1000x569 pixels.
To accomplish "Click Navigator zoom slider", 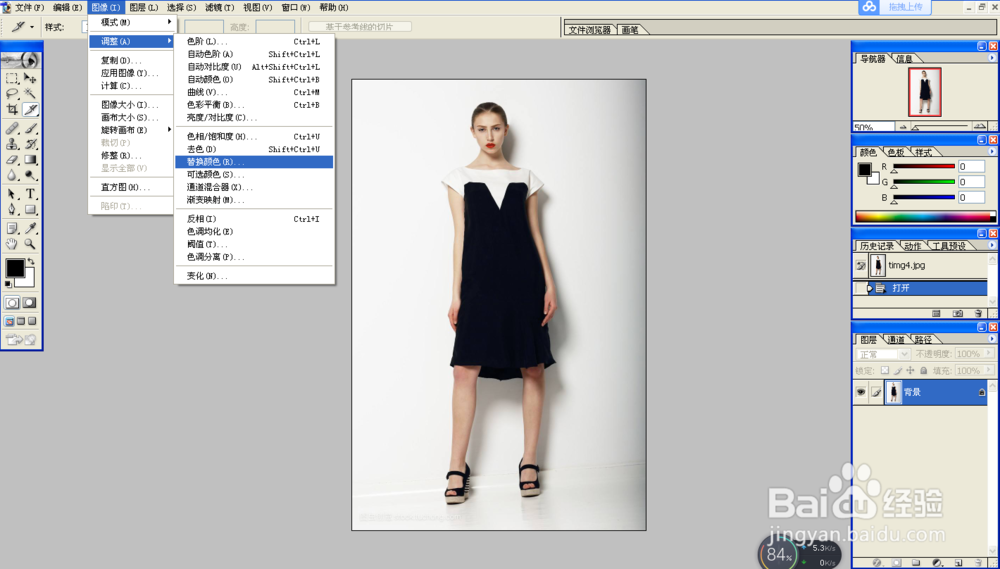I will point(943,127).
